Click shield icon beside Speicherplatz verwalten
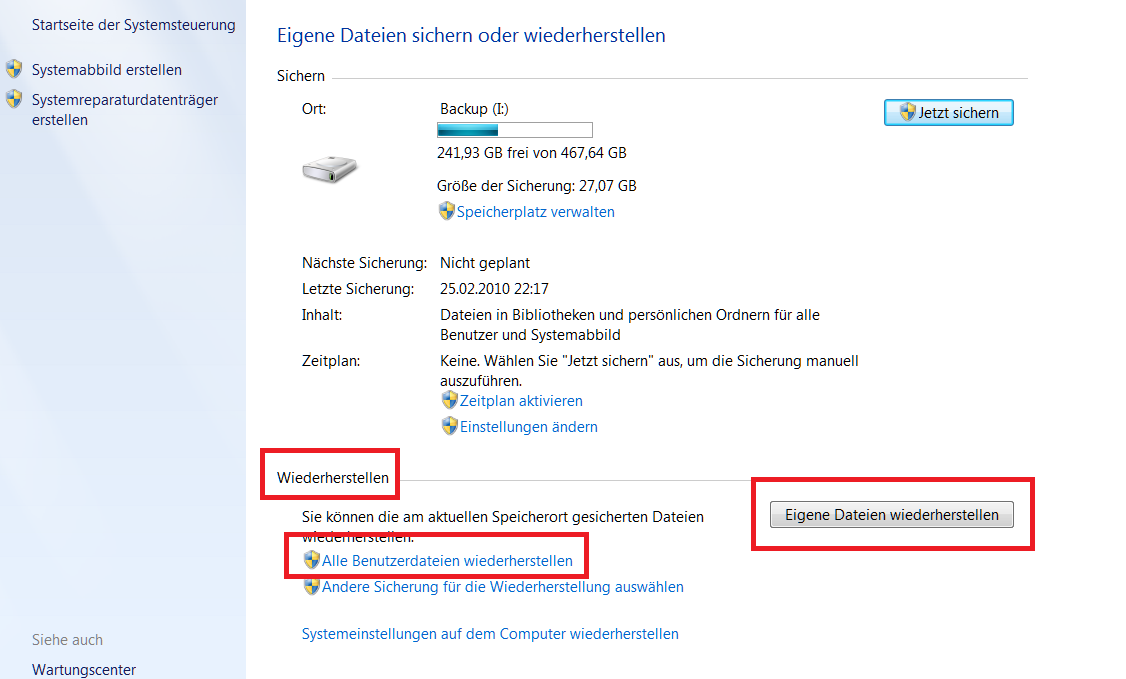Viewport: 1126px width, 679px height. coord(447,211)
